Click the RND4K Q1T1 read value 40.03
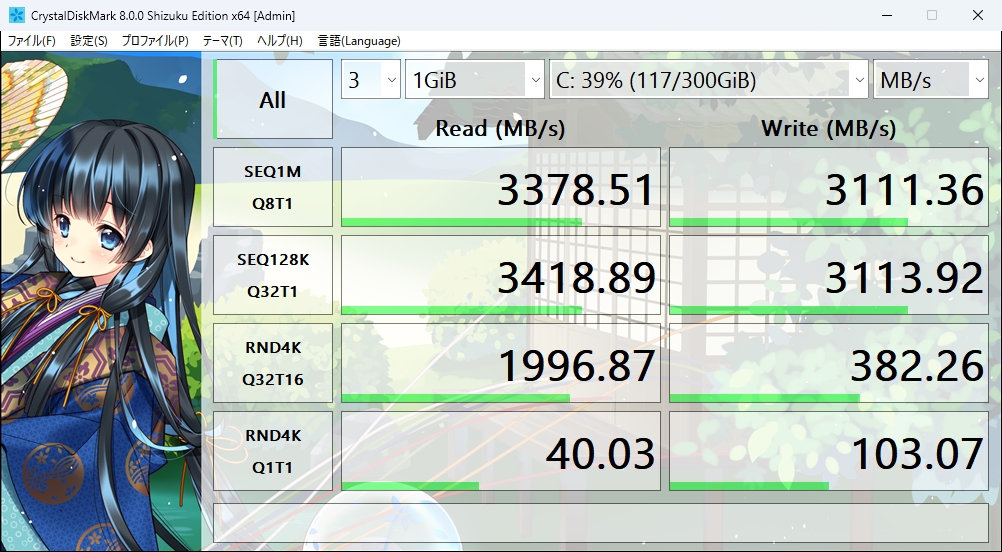The height and width of the screenshot is (552, 1002). 501,451
